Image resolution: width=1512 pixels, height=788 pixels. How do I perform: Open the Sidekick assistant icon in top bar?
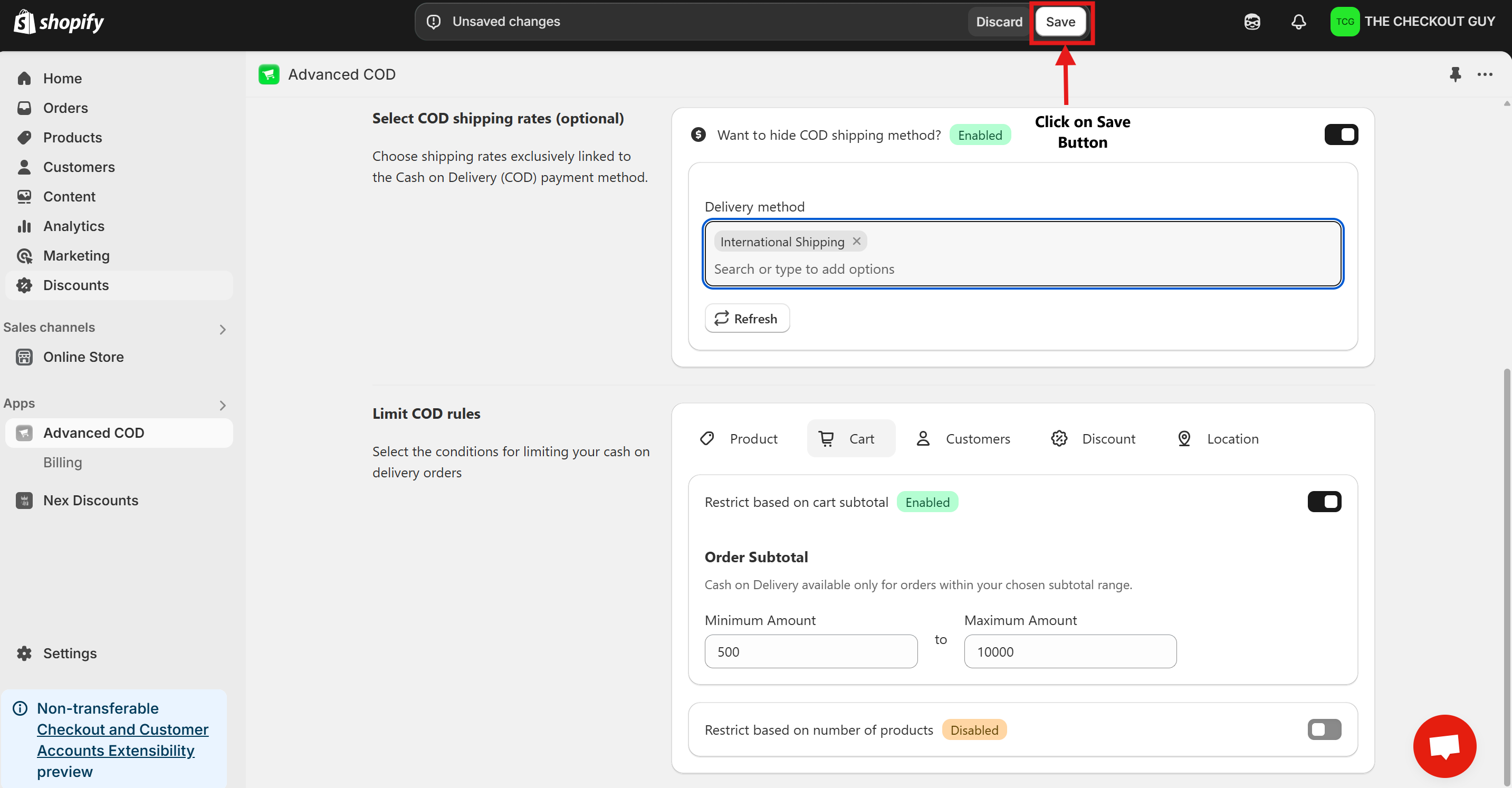coord(1252,22)
